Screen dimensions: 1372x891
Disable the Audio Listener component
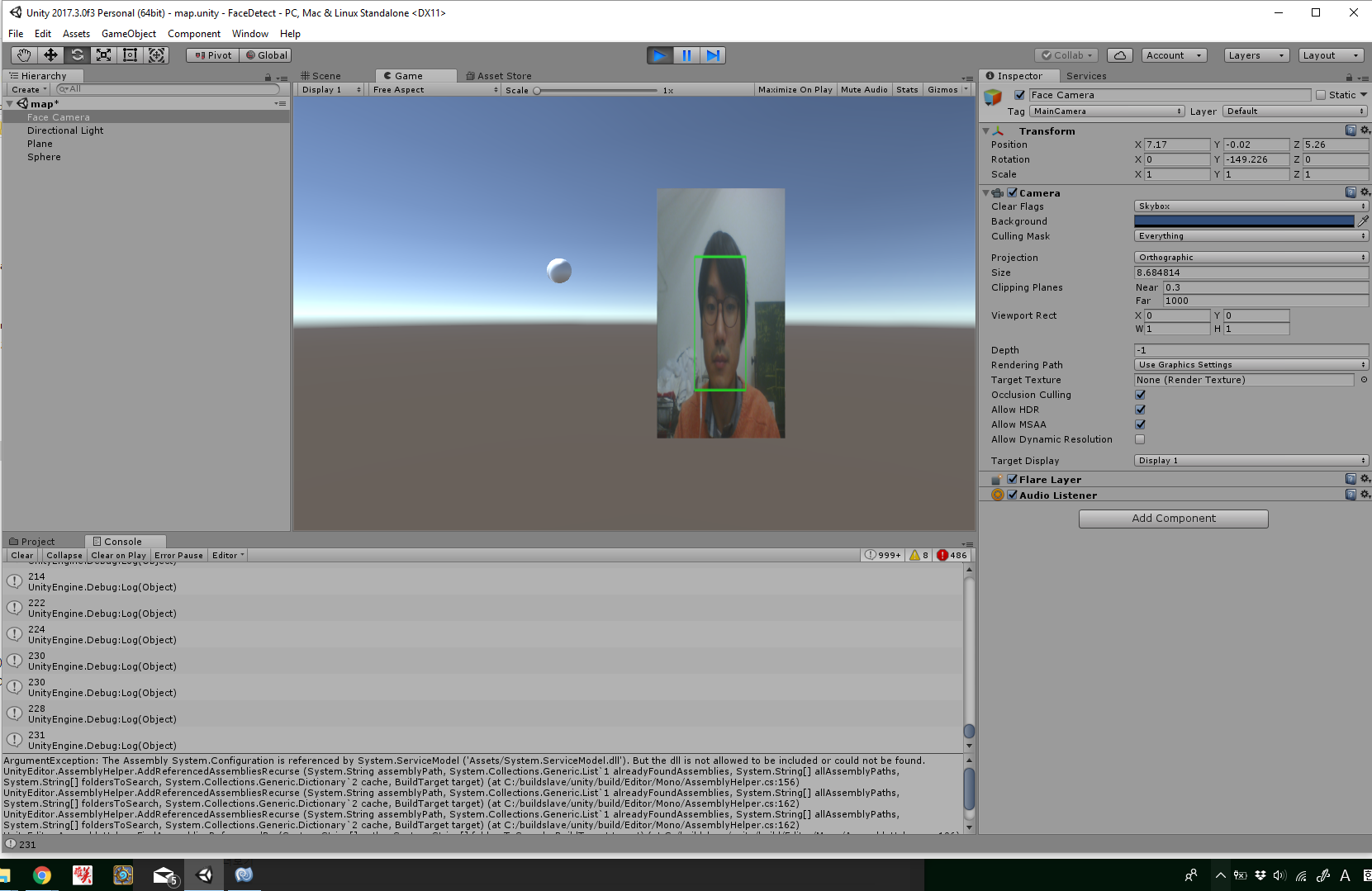coord(1012,495)
